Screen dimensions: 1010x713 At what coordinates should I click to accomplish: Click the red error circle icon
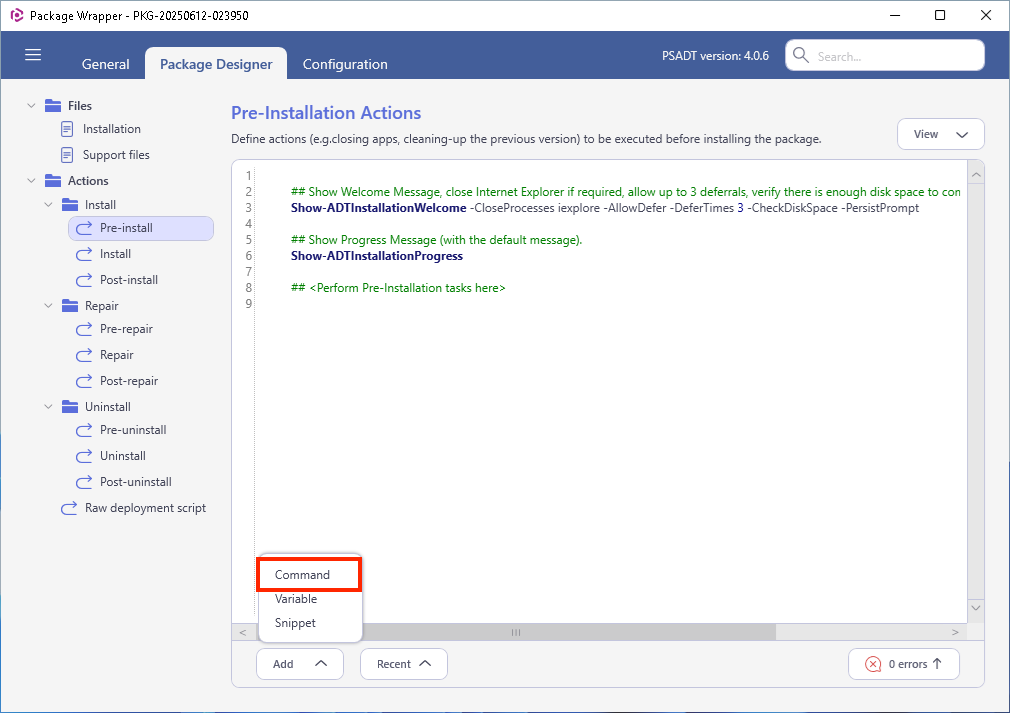click(873, 664)
